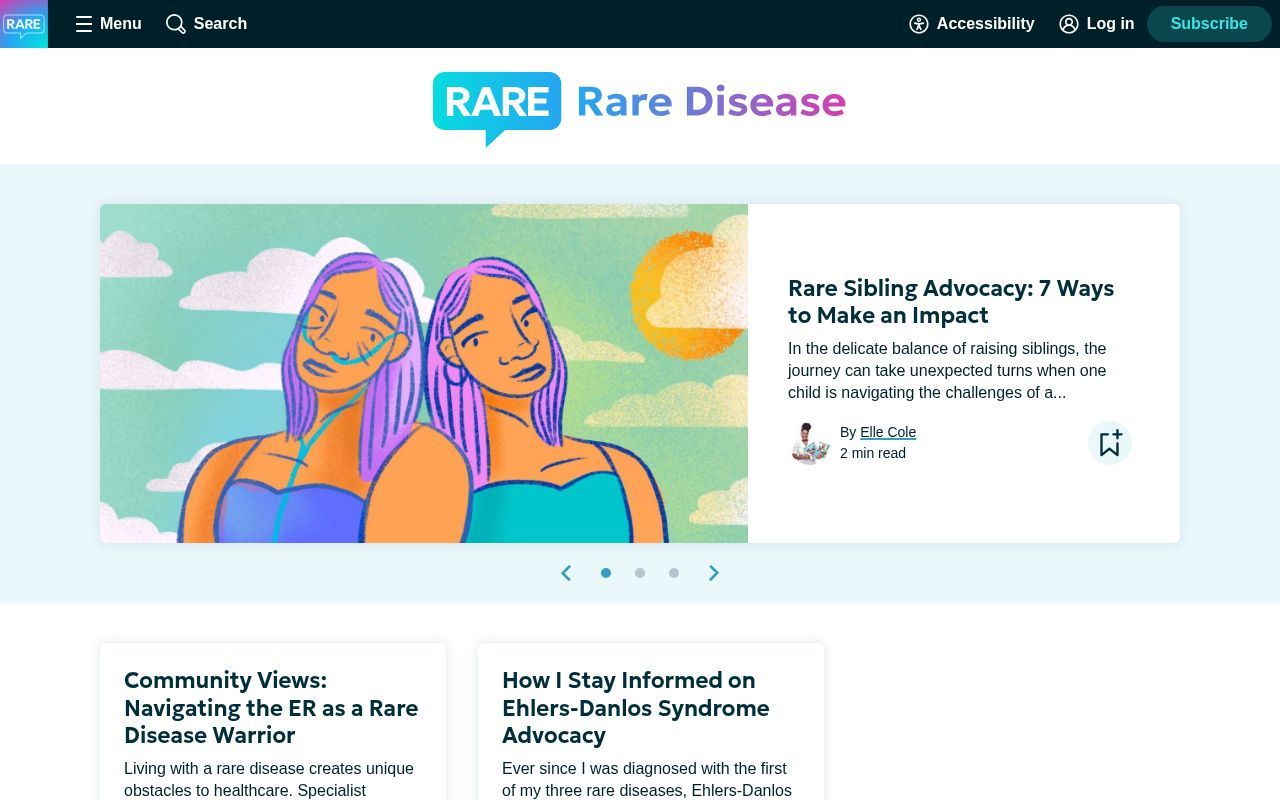
Task: Click Log in
Action: 1096,24
